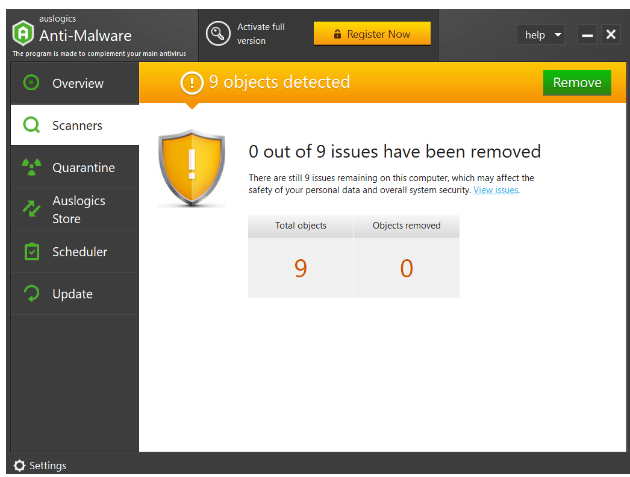Click the Settings gear icon
The image size is (630, 477).
(x=19, y=465)
